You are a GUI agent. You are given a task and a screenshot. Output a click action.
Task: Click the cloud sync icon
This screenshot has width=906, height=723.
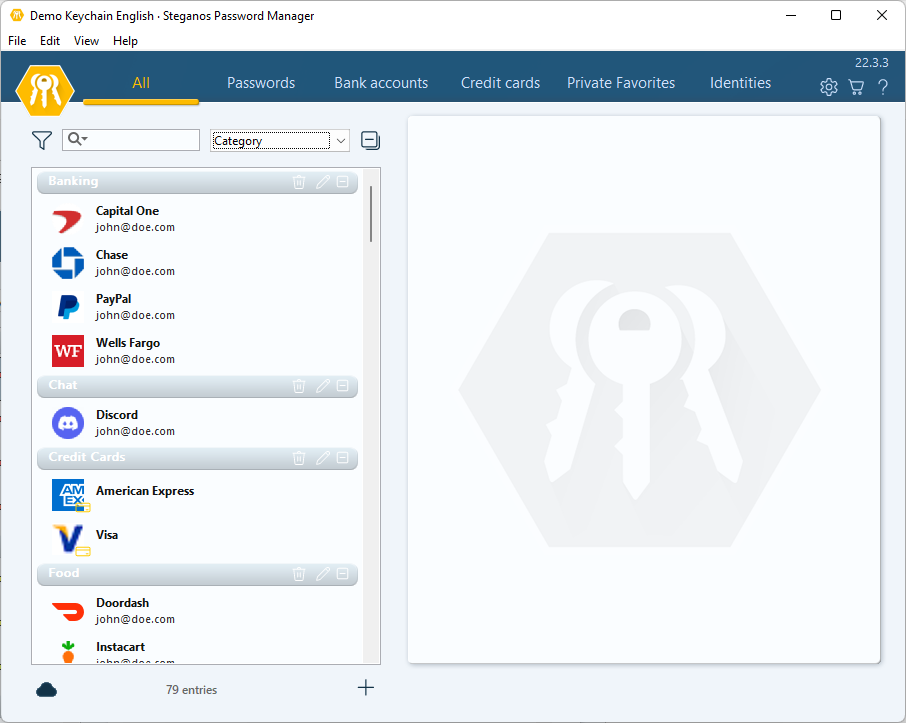click(x=46, y=689)
